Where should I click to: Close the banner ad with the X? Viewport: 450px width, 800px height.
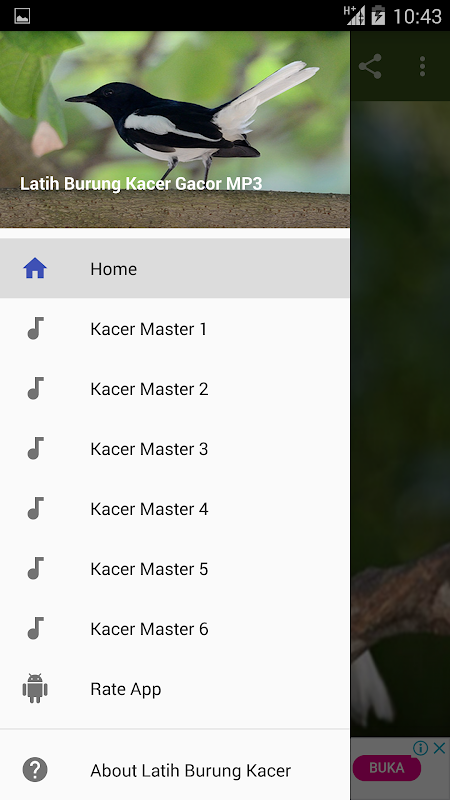point(439,748)
